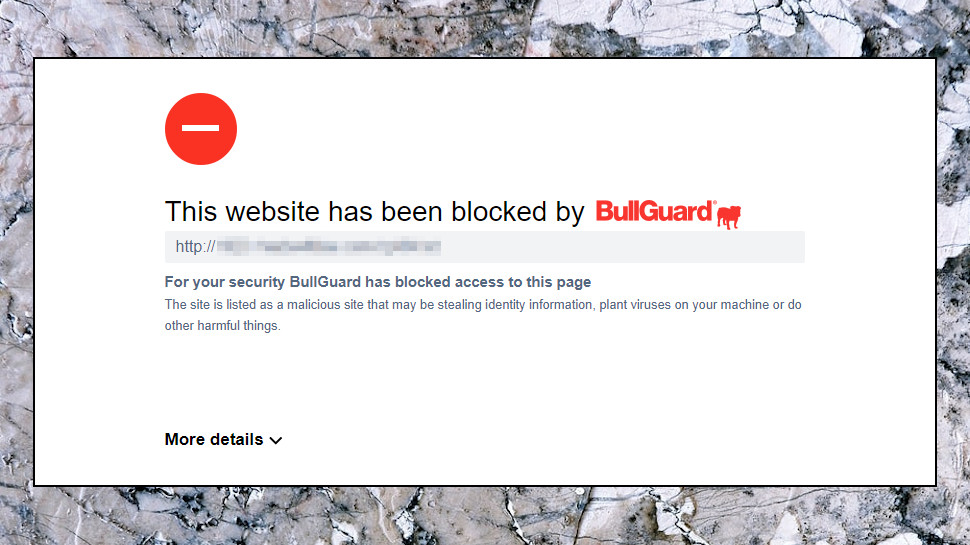Screen dimensions: 970x545
Task: Expand the More details chevron arrow
Action: 276,440
